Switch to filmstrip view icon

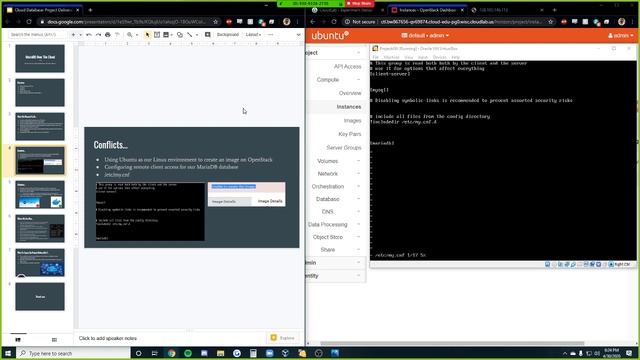coord(18,340)
